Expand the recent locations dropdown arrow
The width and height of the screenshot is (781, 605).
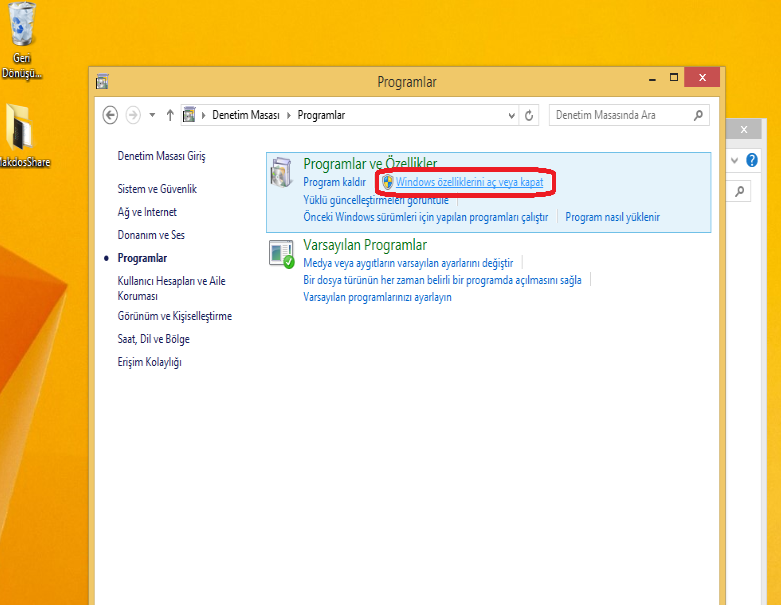pos(152,115)
